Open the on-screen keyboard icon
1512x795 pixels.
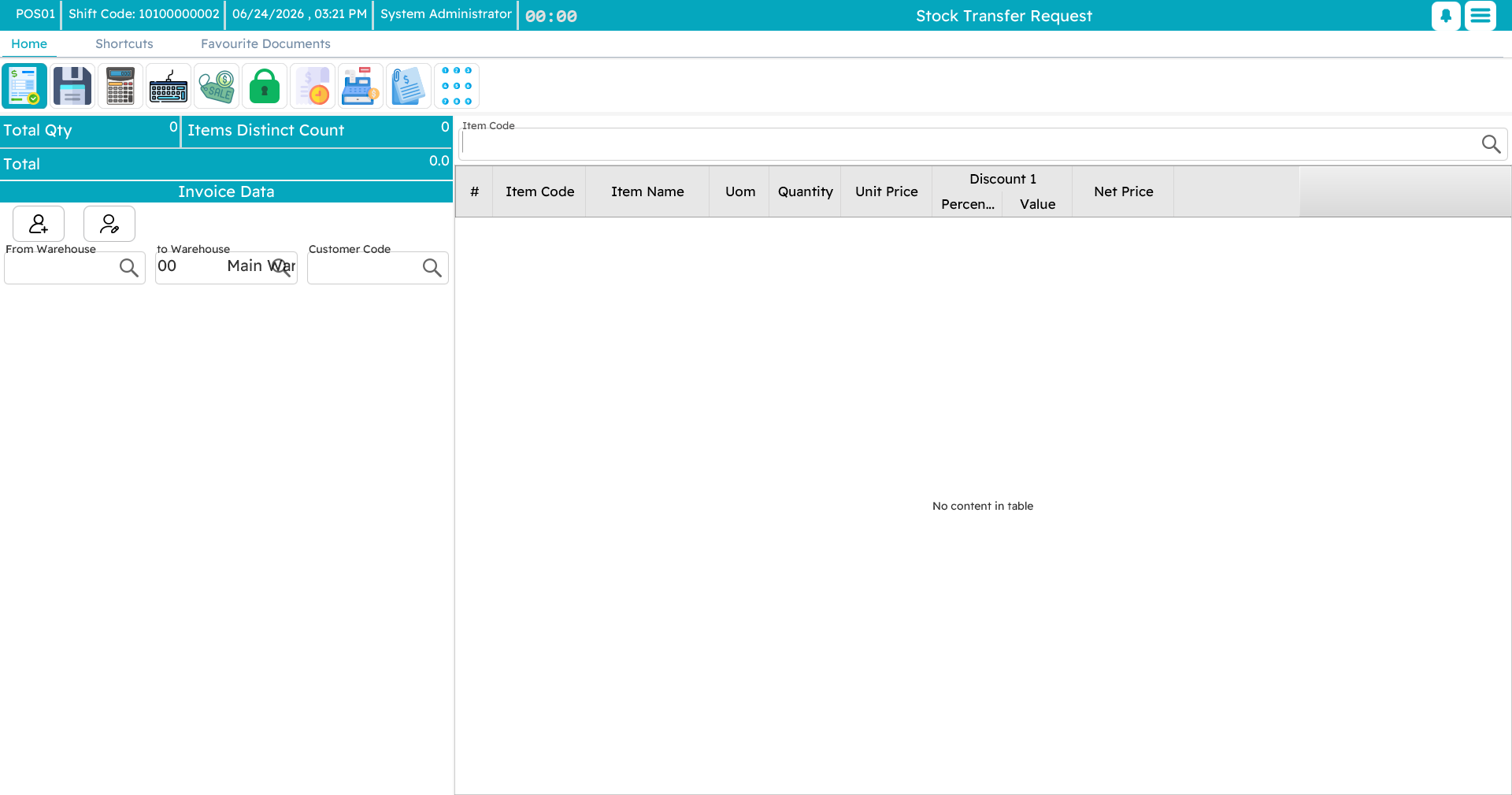click(169, 86)
